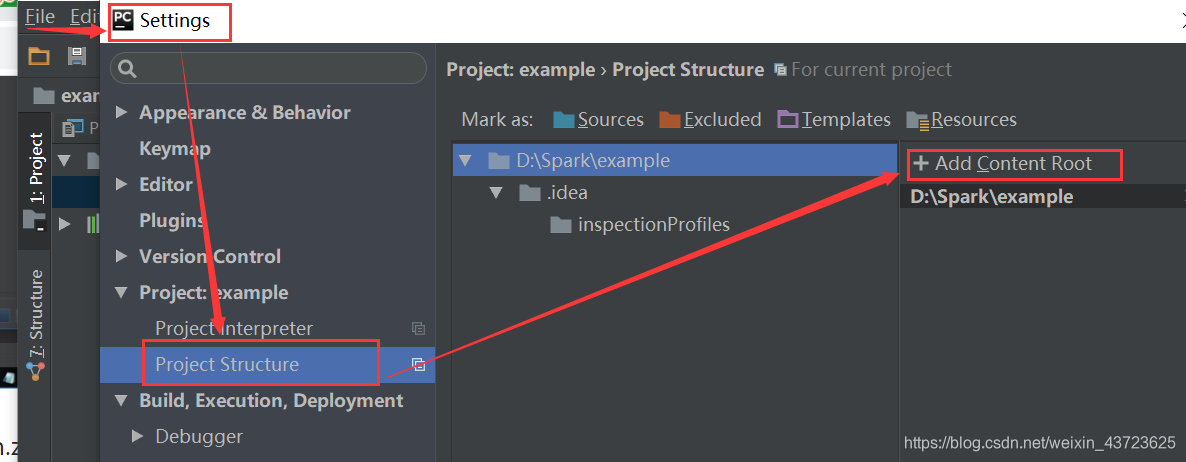Click the open folder toolbar icon
1186x462 pixels.
pos(39,56)
